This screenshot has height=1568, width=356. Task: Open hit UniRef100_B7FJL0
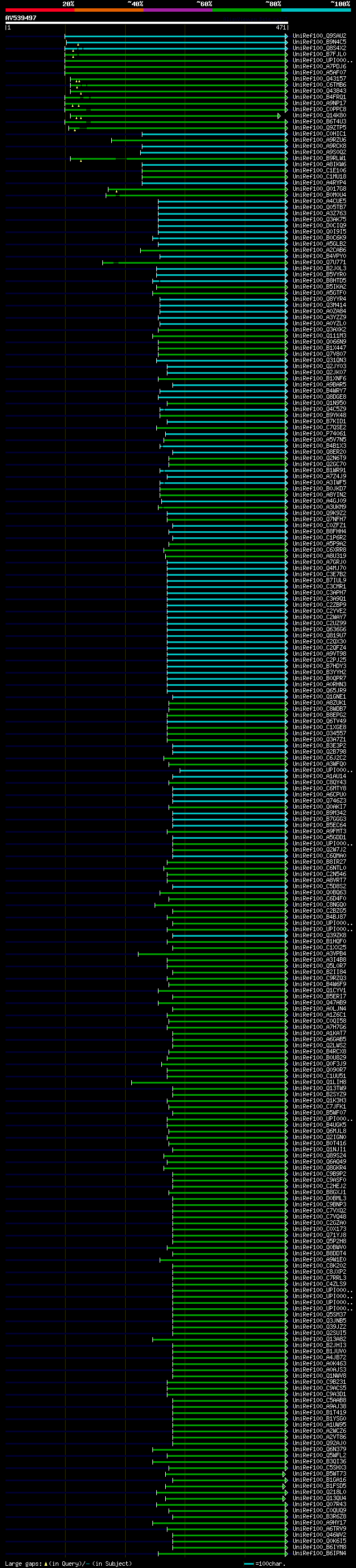pyautogui.click(x=319, y=54)
